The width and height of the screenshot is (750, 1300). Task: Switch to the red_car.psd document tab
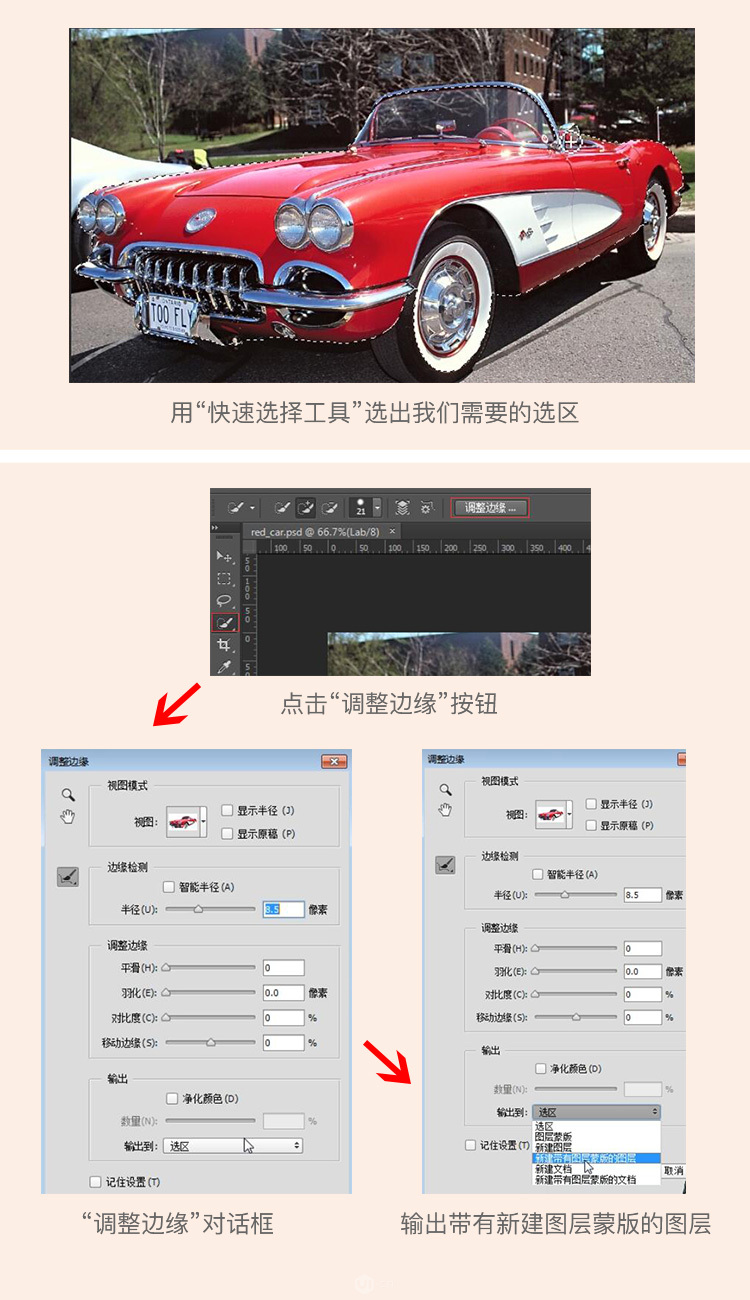pos(316,532)
